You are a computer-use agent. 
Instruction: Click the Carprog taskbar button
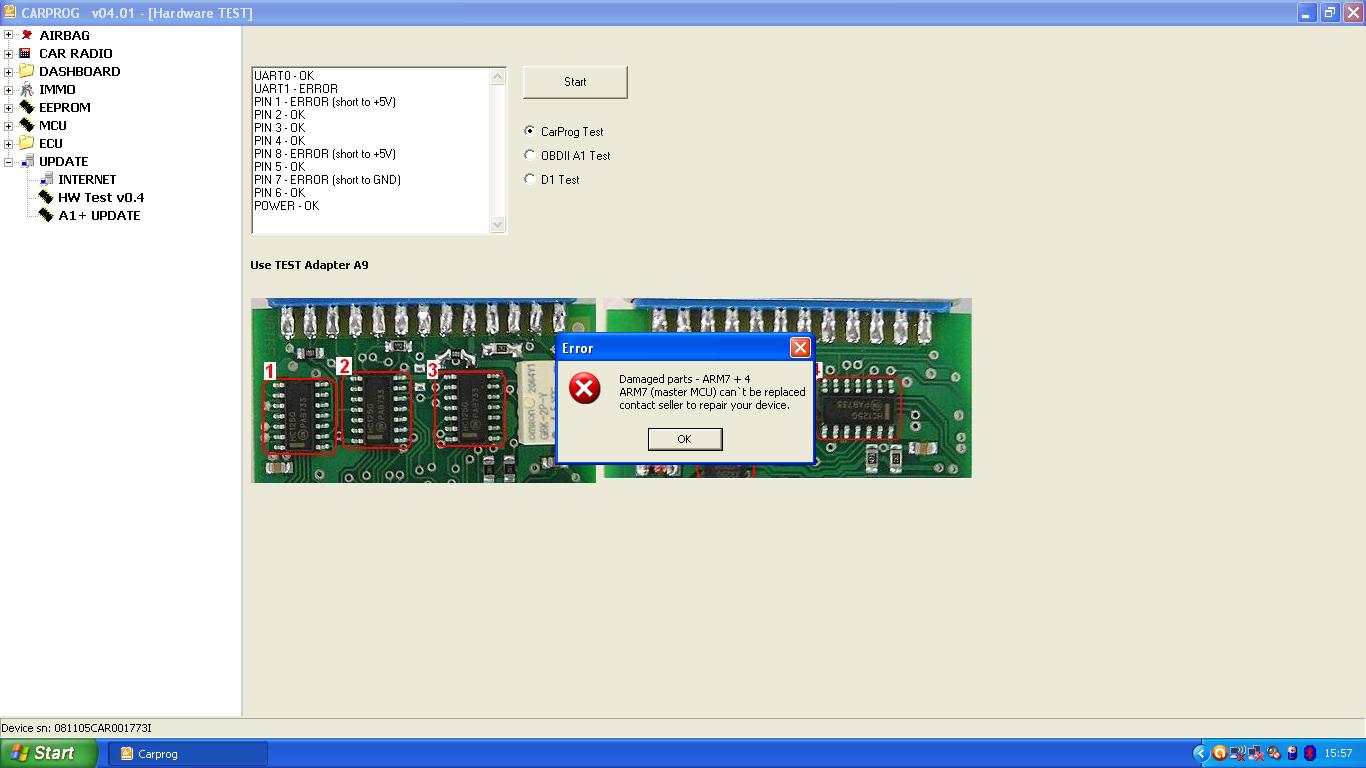point(188,754)
